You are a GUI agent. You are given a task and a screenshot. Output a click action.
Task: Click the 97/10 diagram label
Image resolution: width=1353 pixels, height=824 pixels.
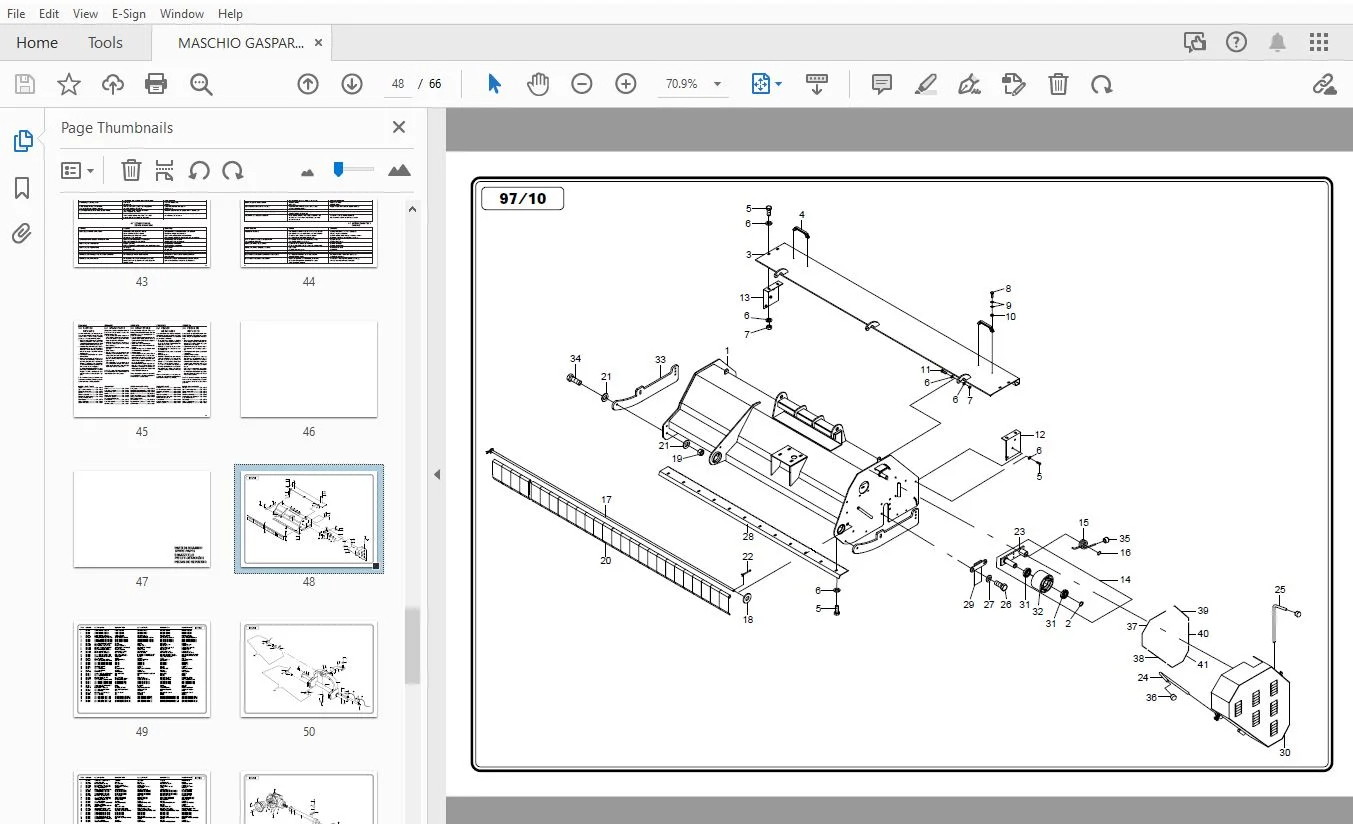click(523, 198)
